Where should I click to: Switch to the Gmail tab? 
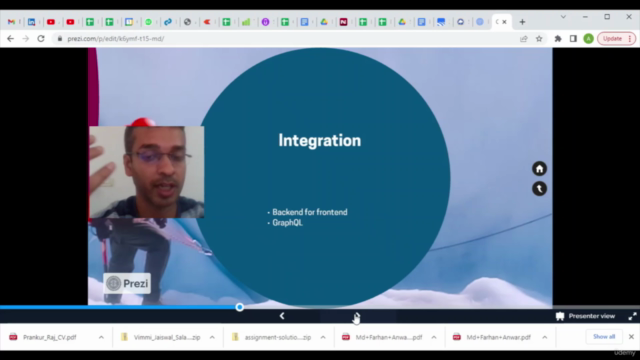(11, 22)
